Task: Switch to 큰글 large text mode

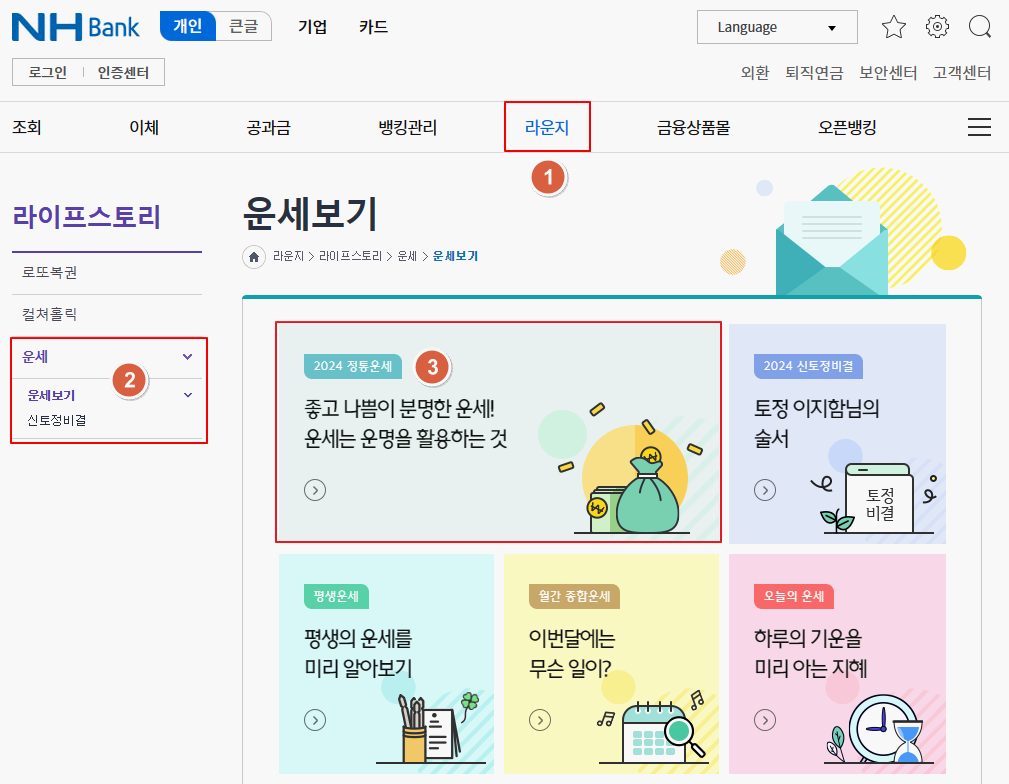Action: [x=243, y=26]
